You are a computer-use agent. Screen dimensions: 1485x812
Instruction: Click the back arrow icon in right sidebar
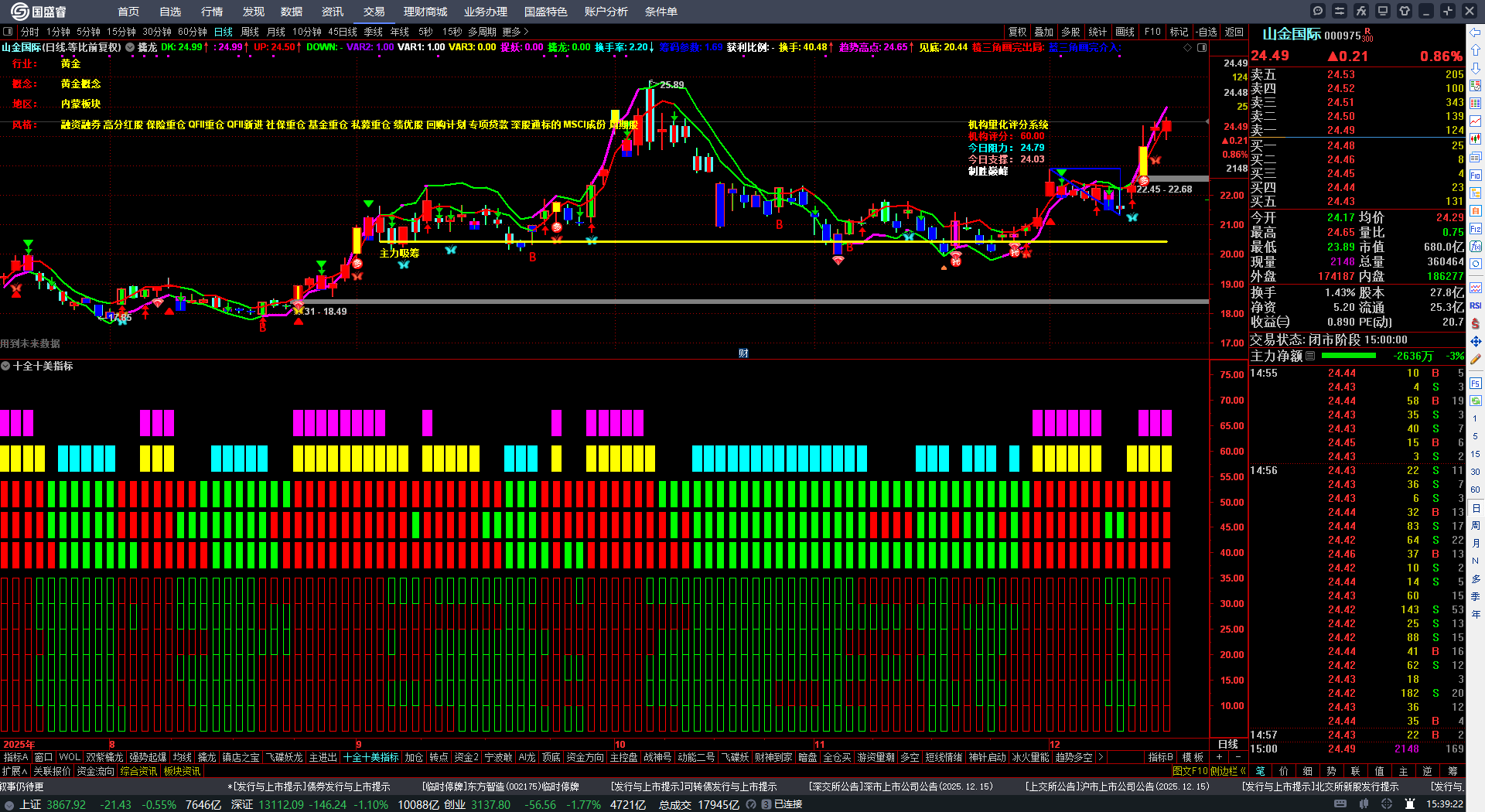(x=1476, y=32)
